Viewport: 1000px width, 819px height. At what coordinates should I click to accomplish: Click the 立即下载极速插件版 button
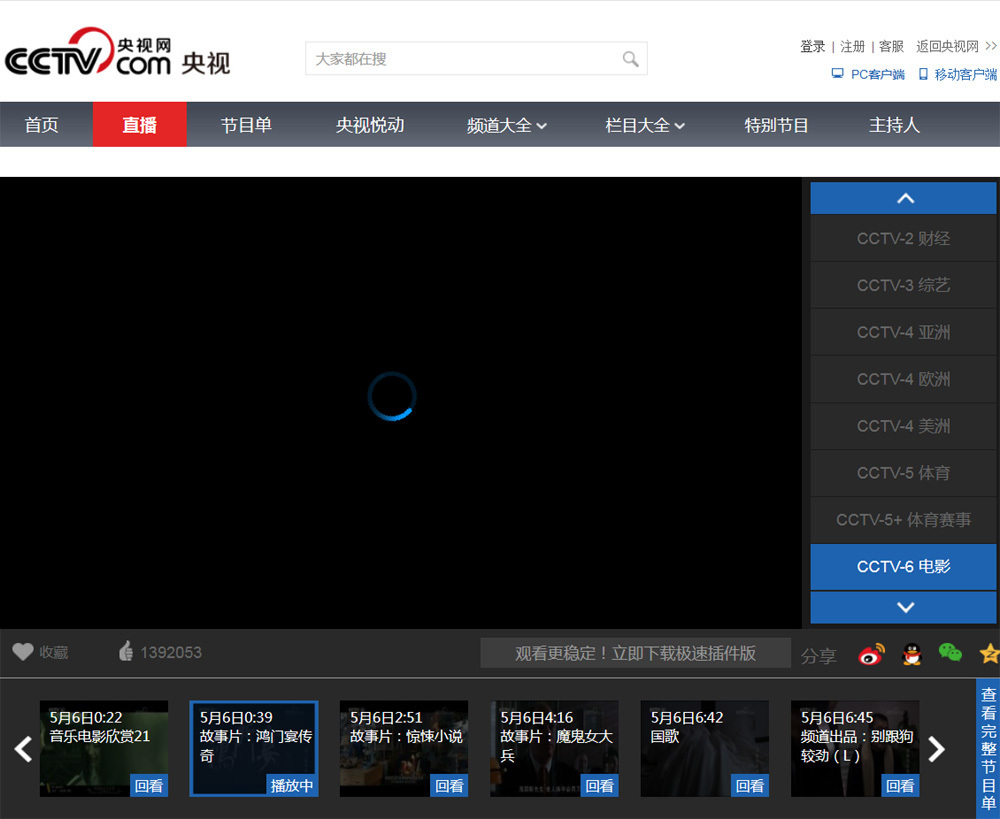[635, 652]
